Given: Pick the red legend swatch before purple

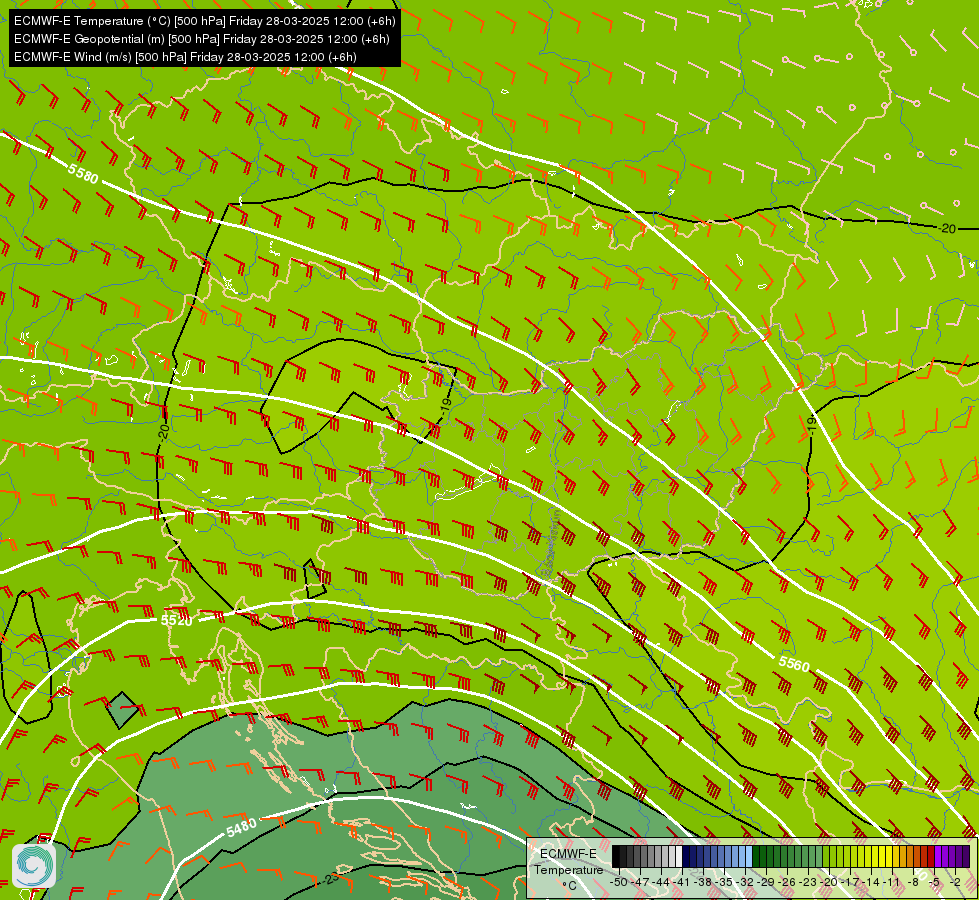Looking at the screenshot, I should pyautogui.click(x=931, y=856).
